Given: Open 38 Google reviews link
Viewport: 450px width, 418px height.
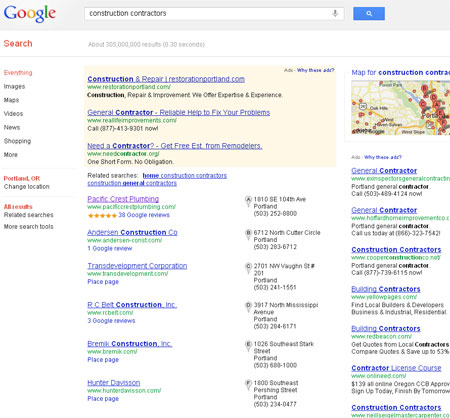Looking at the screenshot, I should [144, 215].
